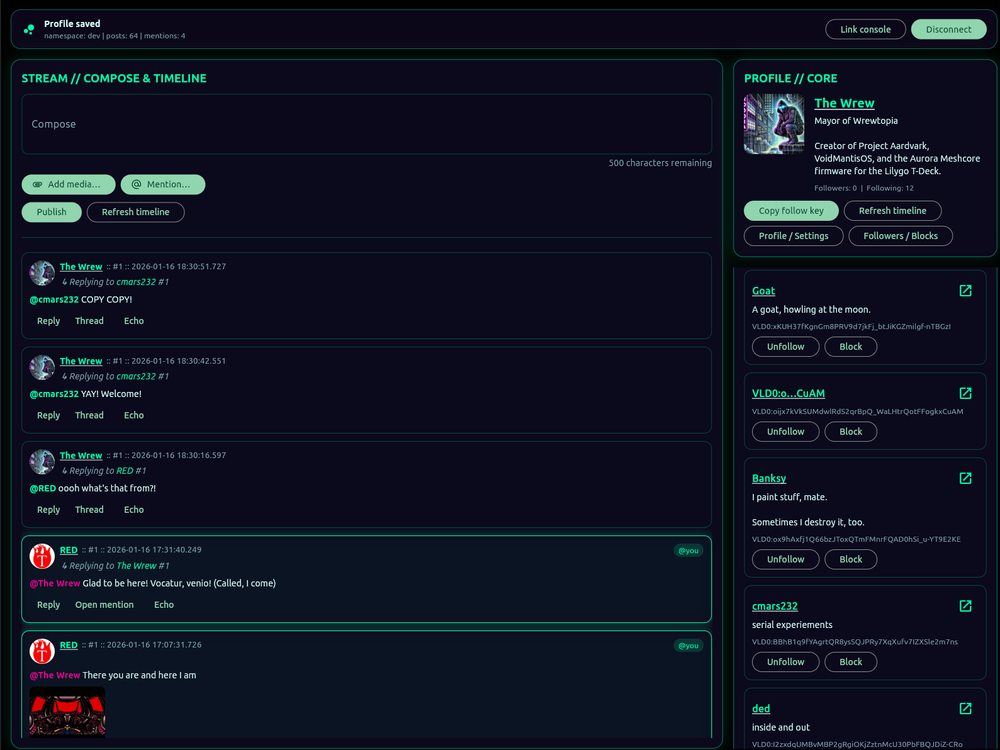Click the status indicator dots beside Profile saved
Screen dimensions: 1000x750
click(x=29, y=30)
